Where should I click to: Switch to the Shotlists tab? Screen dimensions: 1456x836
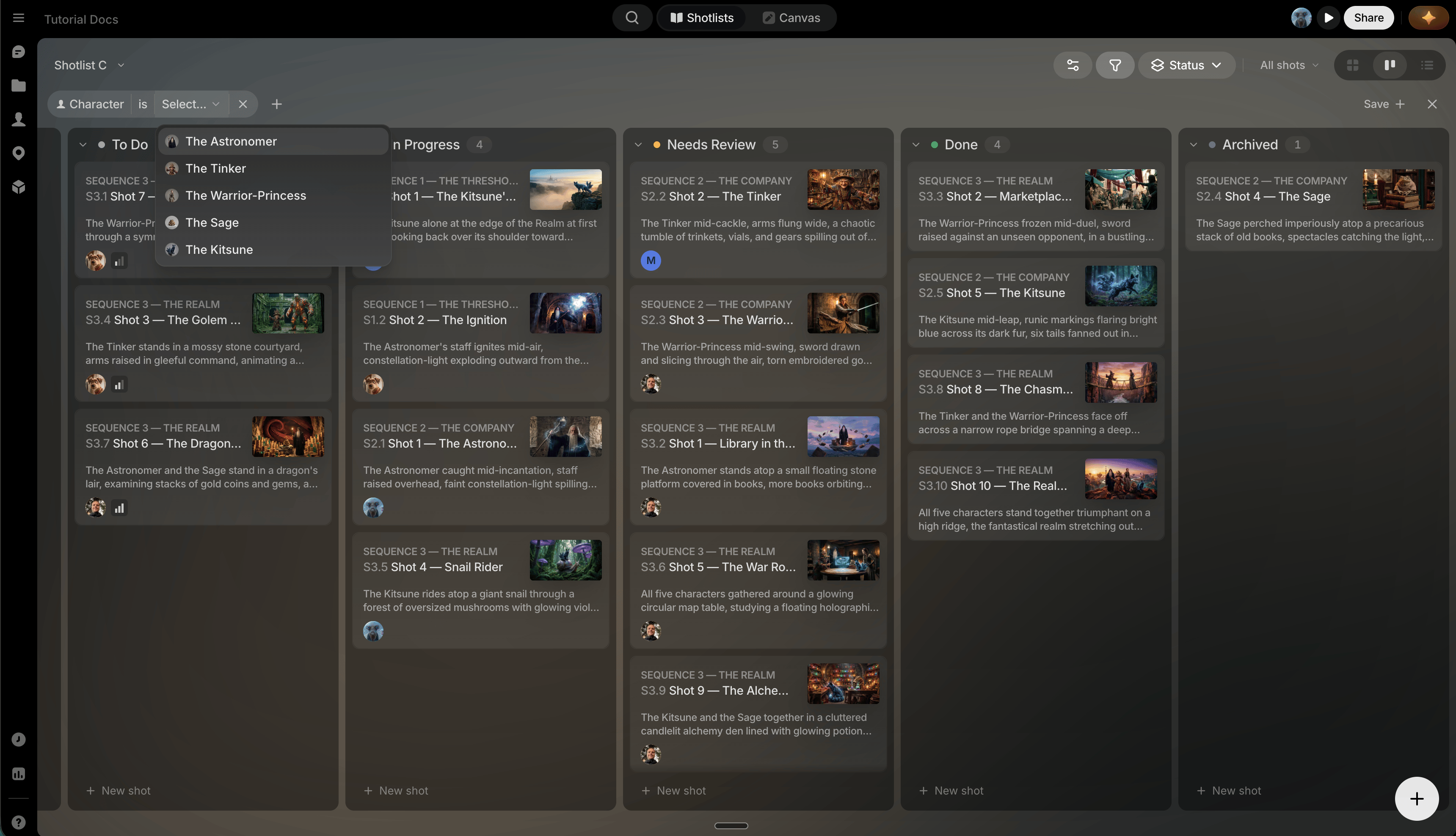pos(701,18)
